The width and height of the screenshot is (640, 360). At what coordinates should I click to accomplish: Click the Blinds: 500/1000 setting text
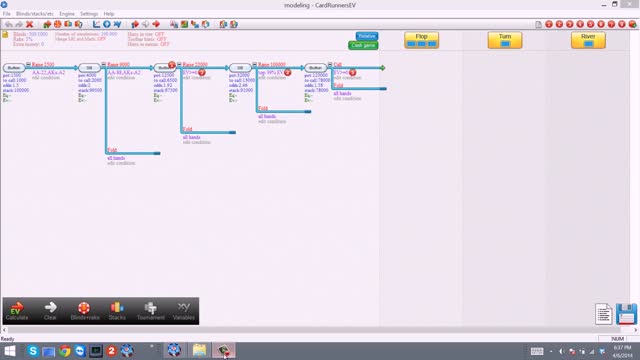pyautogui.click(x=30, y=34)
